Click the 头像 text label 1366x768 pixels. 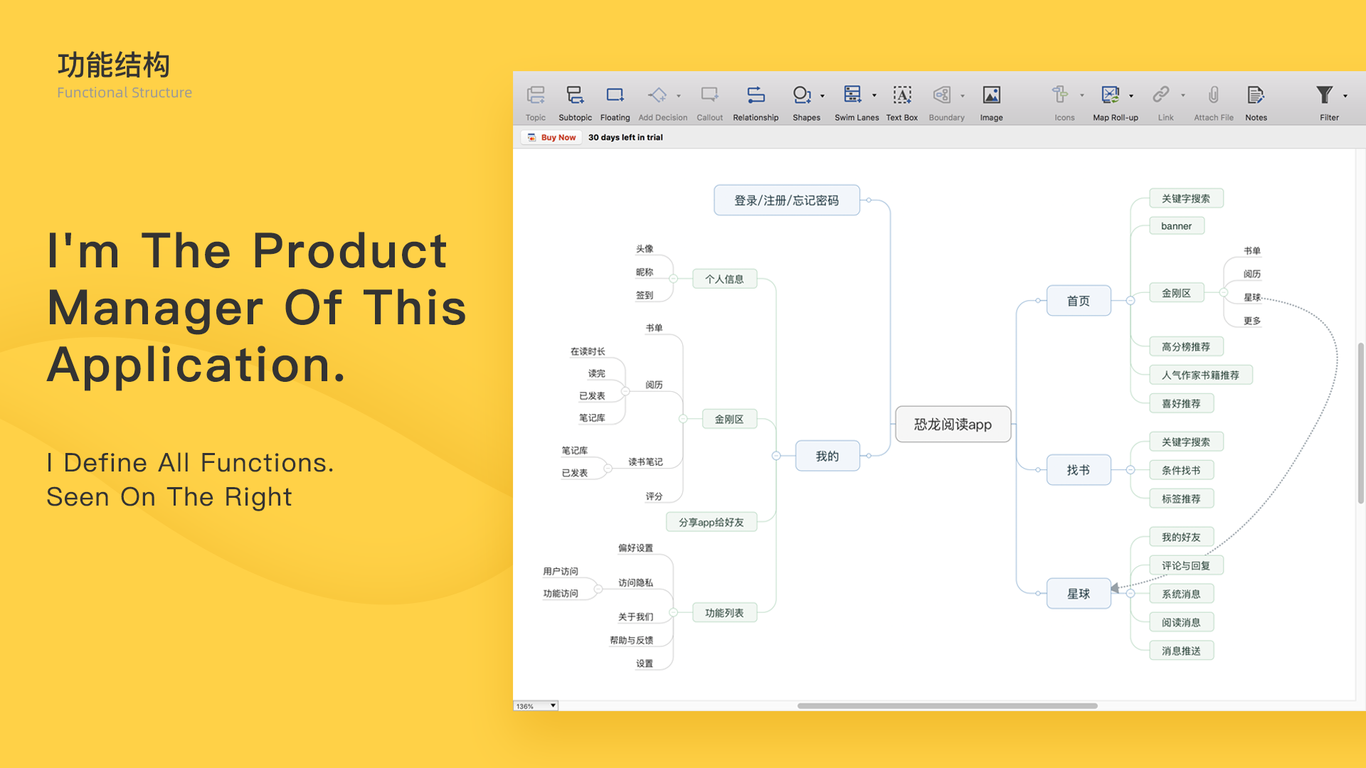(x=645, y=249)
